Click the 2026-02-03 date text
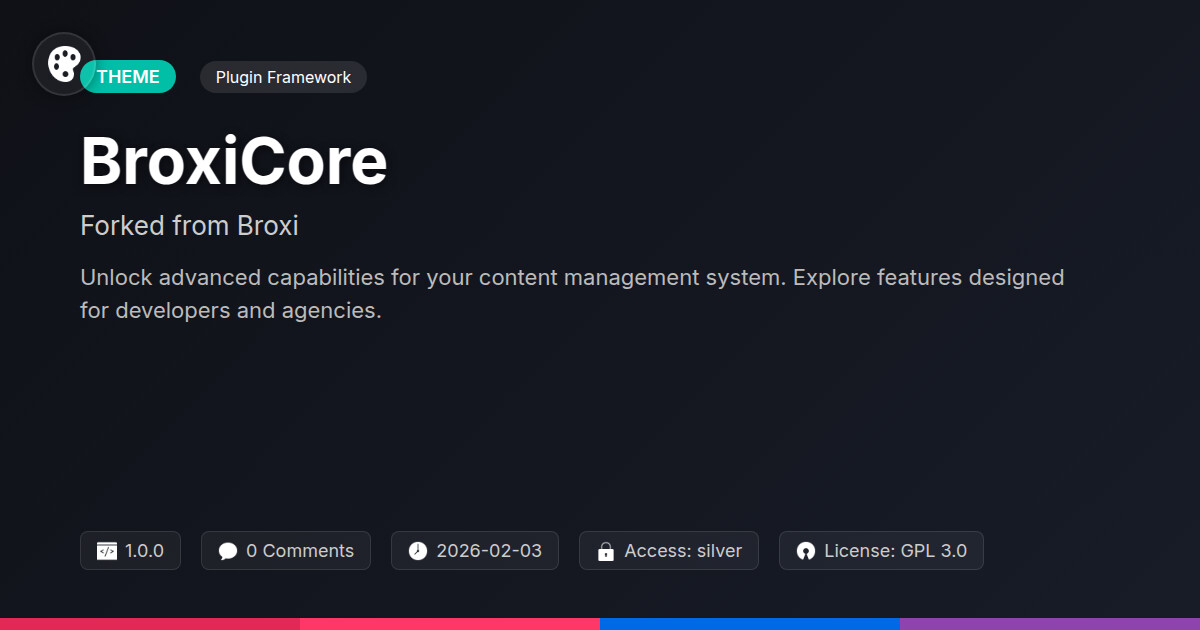The image size is (1200, 630). click(489, 551)
